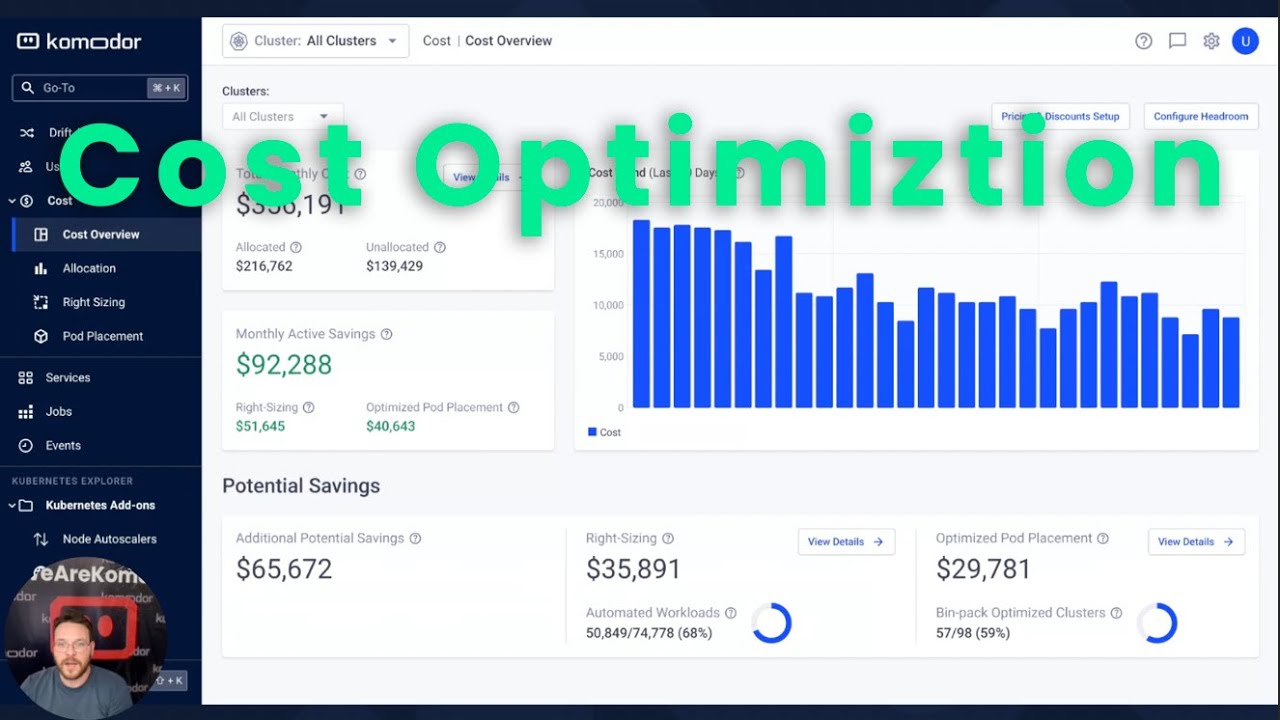This screenshot has width=1280, height=720.
Task: Click the $216,762 allocated amount
Action: coord(264,266)
